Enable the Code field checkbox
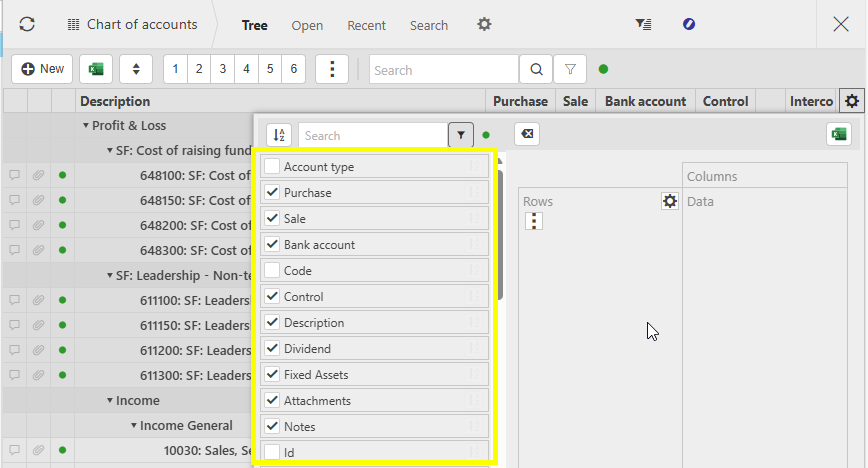This screenshot has width=868, height=468. point(272,271)
